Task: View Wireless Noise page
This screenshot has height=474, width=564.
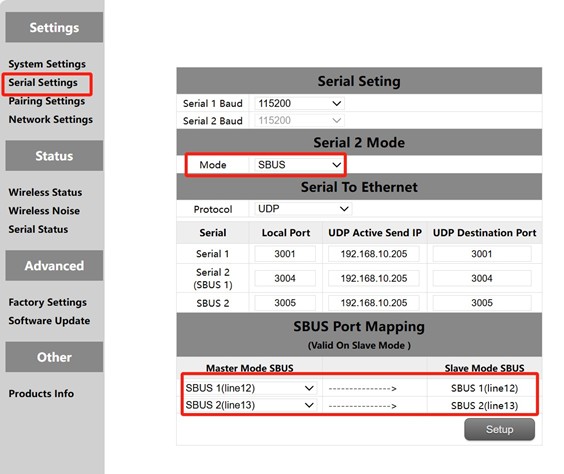Action: coord(44,211)
